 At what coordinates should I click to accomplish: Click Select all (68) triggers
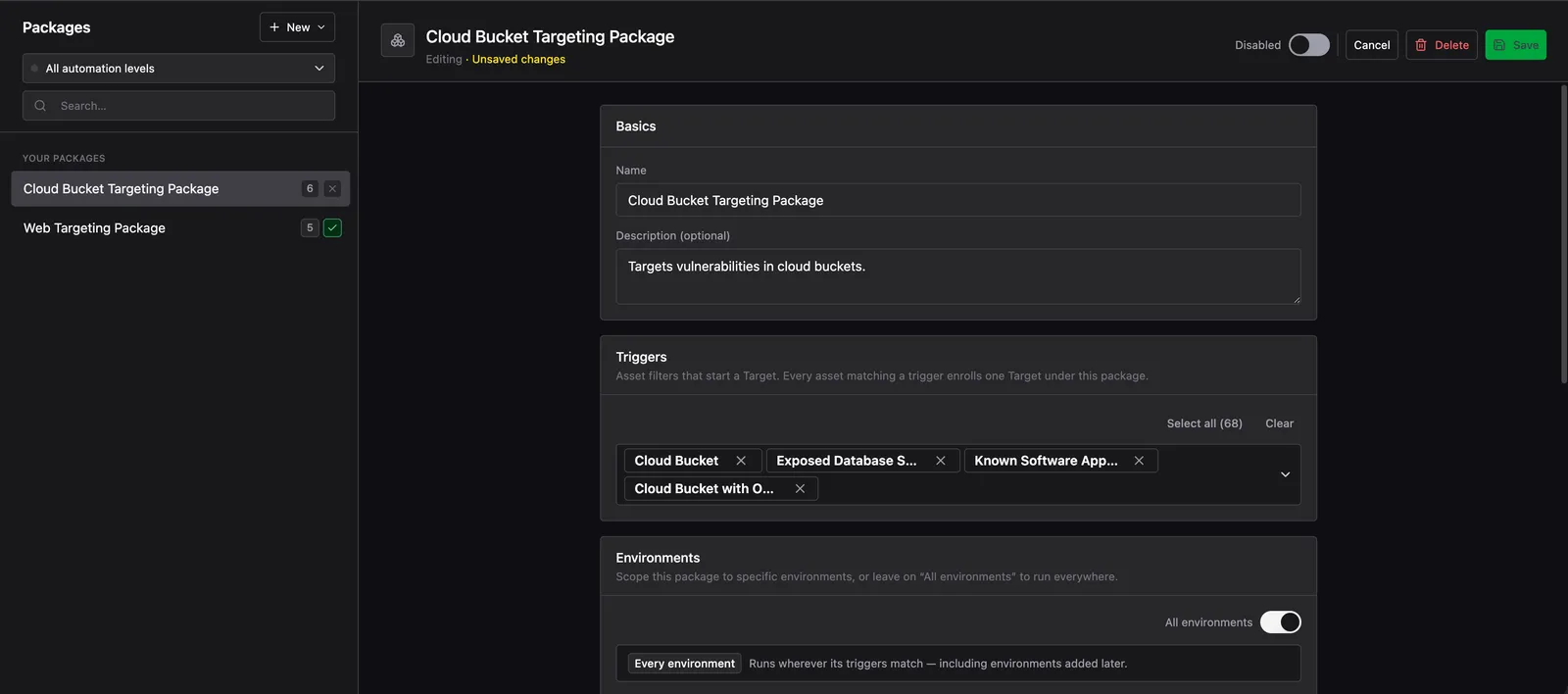1204,423
